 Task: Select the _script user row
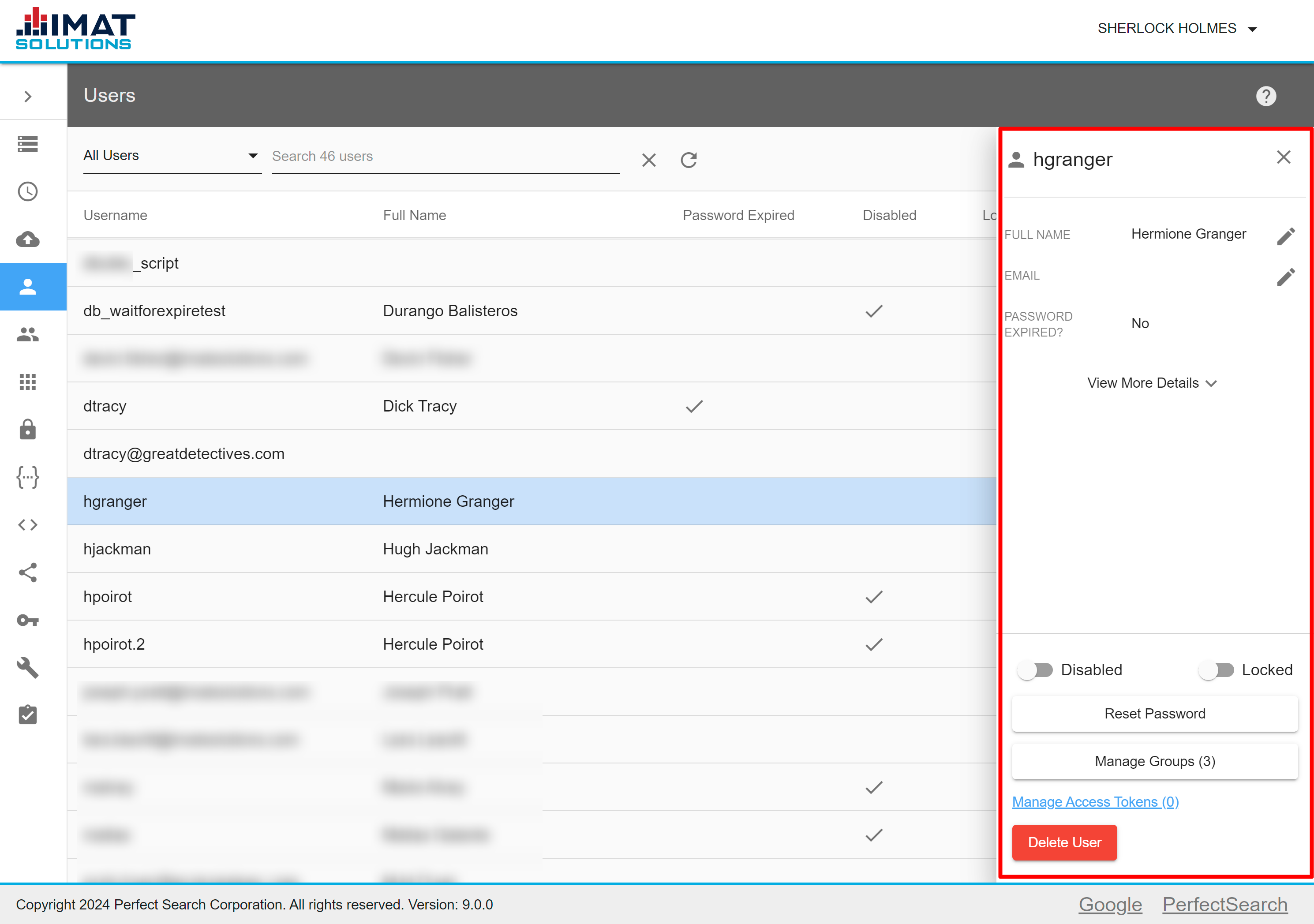(x=532, y=263)
